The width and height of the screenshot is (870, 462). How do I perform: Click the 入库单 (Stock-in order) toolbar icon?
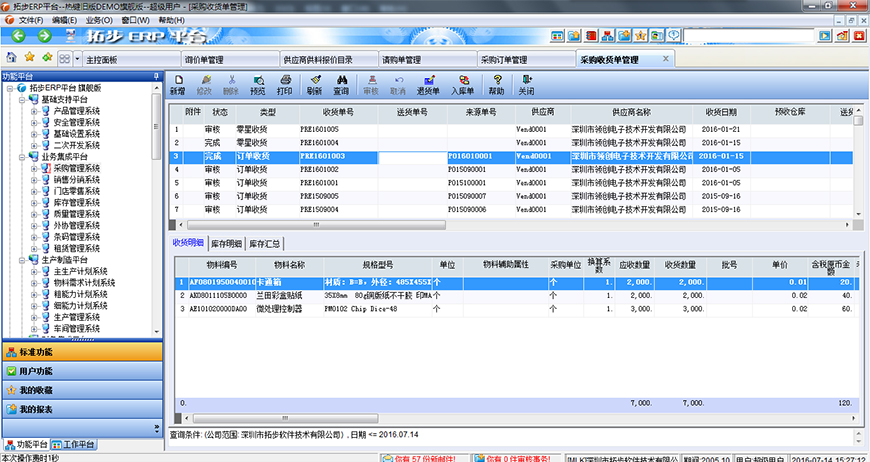461,84
